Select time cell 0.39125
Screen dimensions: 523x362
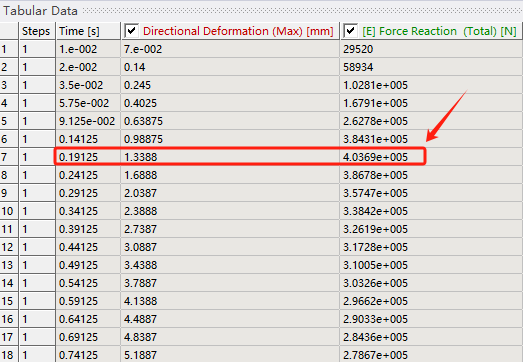[88, 230]
